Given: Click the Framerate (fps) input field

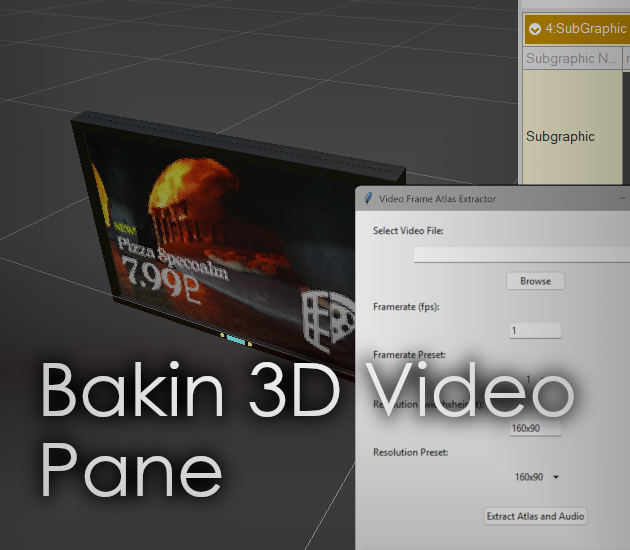Looking at the screenshot, I should [x=535, y=330].
